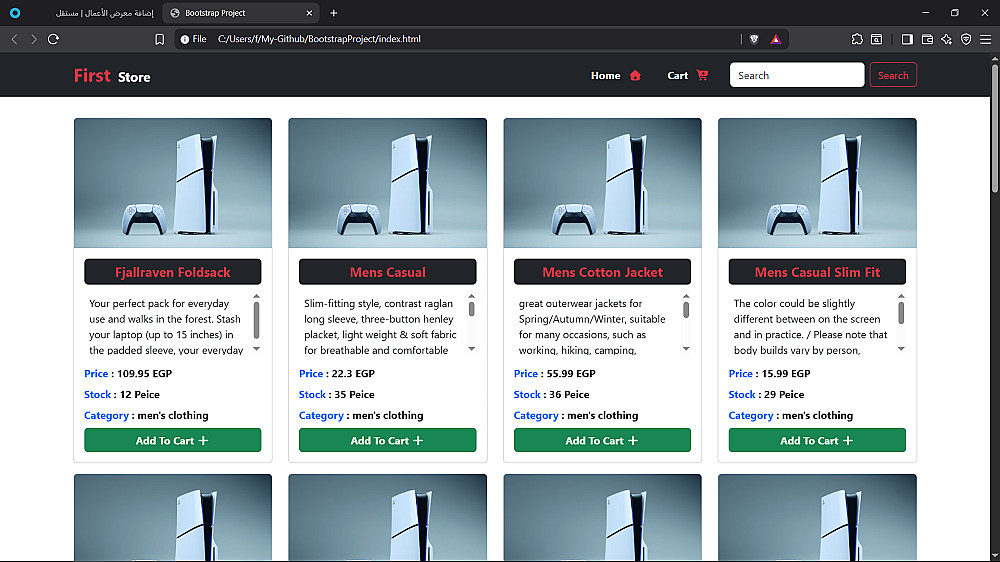This screenshot has width=1000, height=562.
Task: Open a new browser tab
Action: pyautogui.click(x=334, y=13)
